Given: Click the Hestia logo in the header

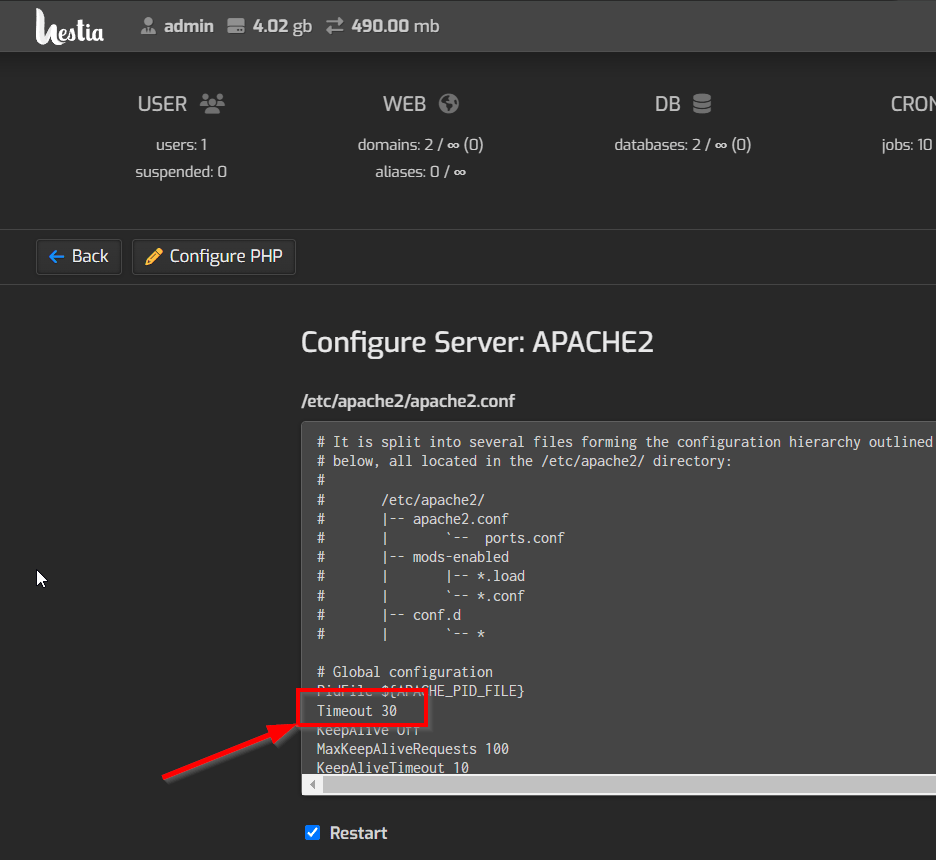Looking at the screenshot, I should pos(68,26).
